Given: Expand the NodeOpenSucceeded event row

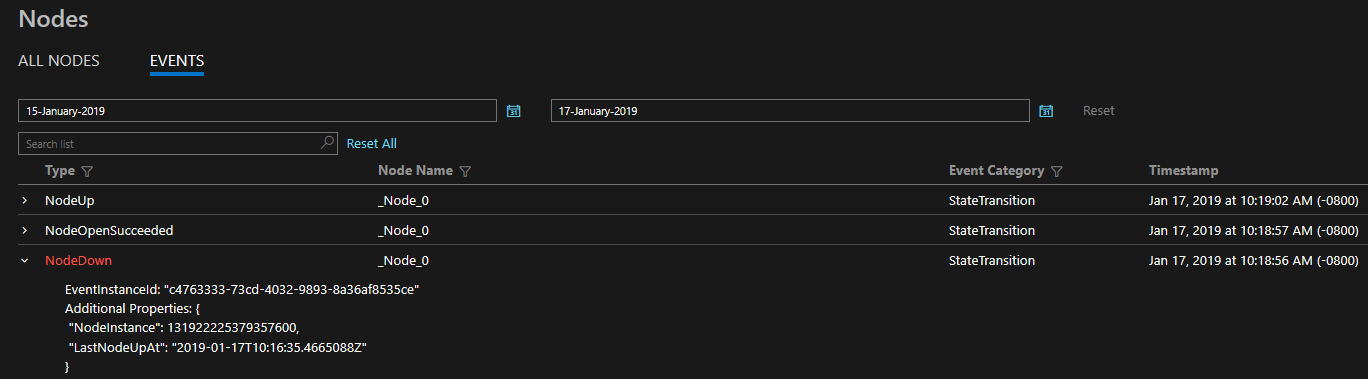Looking at the screenshot, I should [x=25, y=231].
